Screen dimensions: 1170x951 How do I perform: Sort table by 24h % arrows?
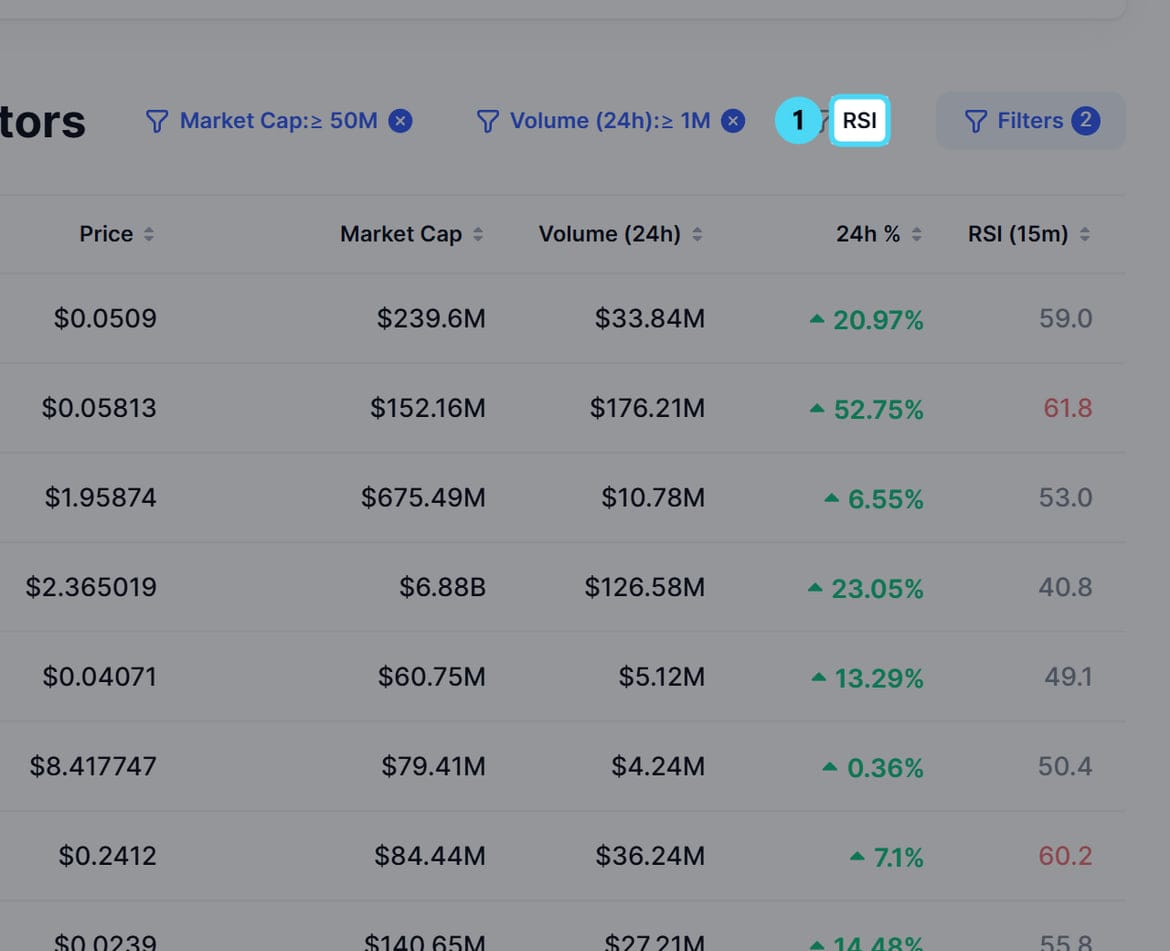tap(916, 234)
